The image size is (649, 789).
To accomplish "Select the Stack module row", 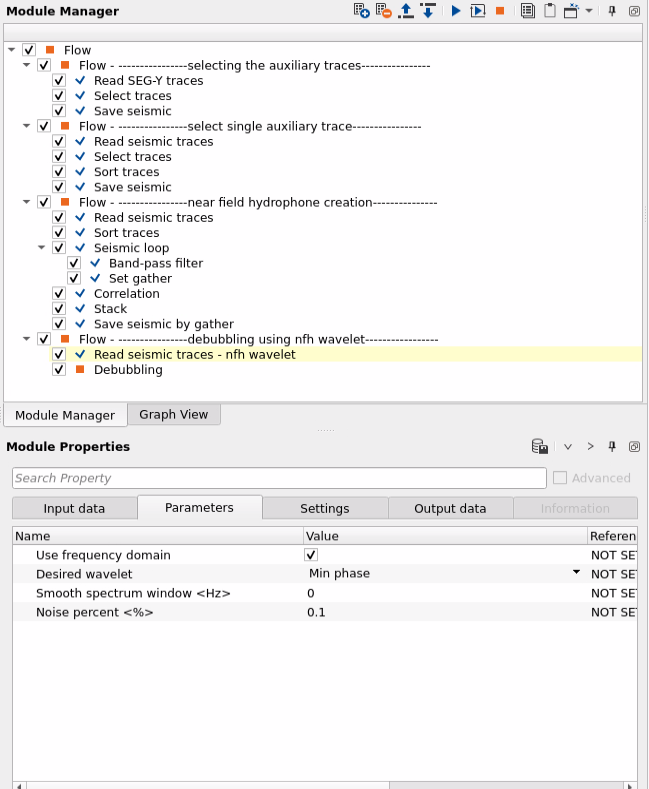I will (111, 308).
